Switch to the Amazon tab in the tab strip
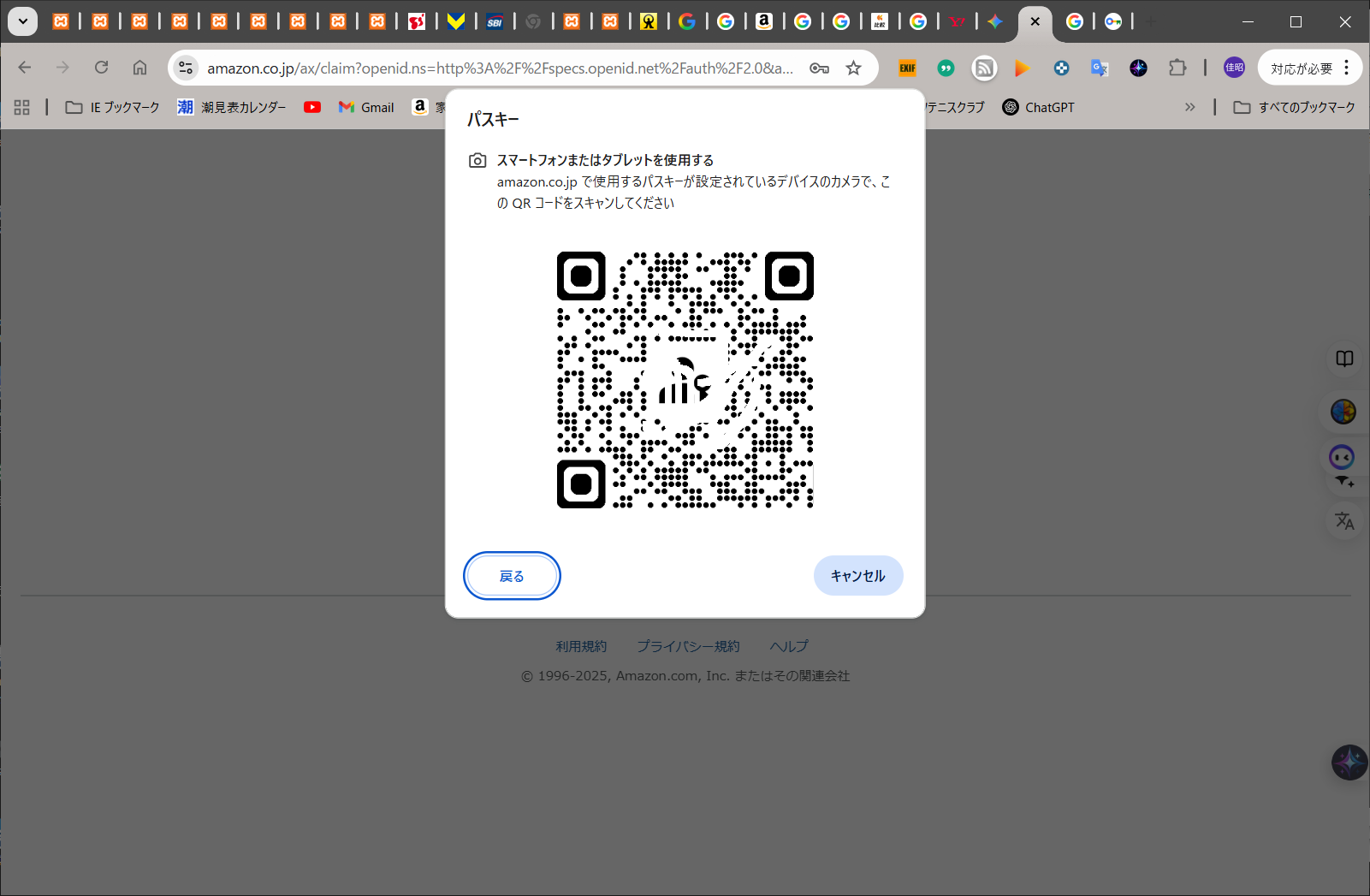This screenshot has height=896, width=1370. point(764,21)
